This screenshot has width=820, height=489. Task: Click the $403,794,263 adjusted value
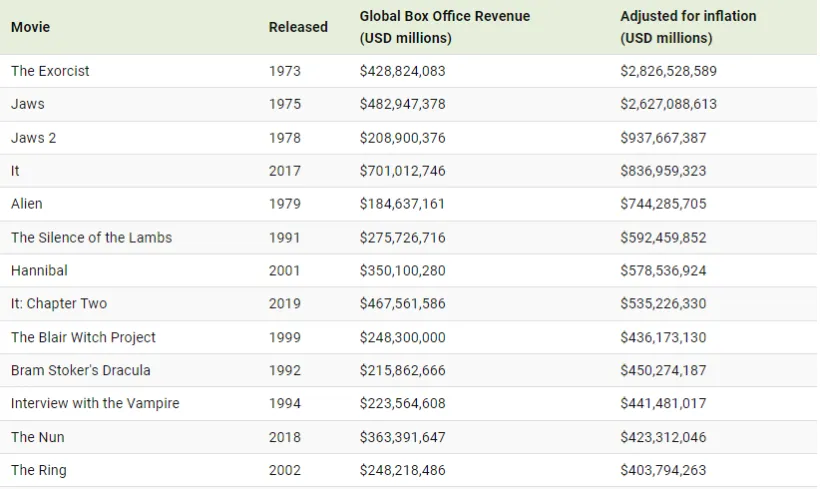tap(663, 470)
